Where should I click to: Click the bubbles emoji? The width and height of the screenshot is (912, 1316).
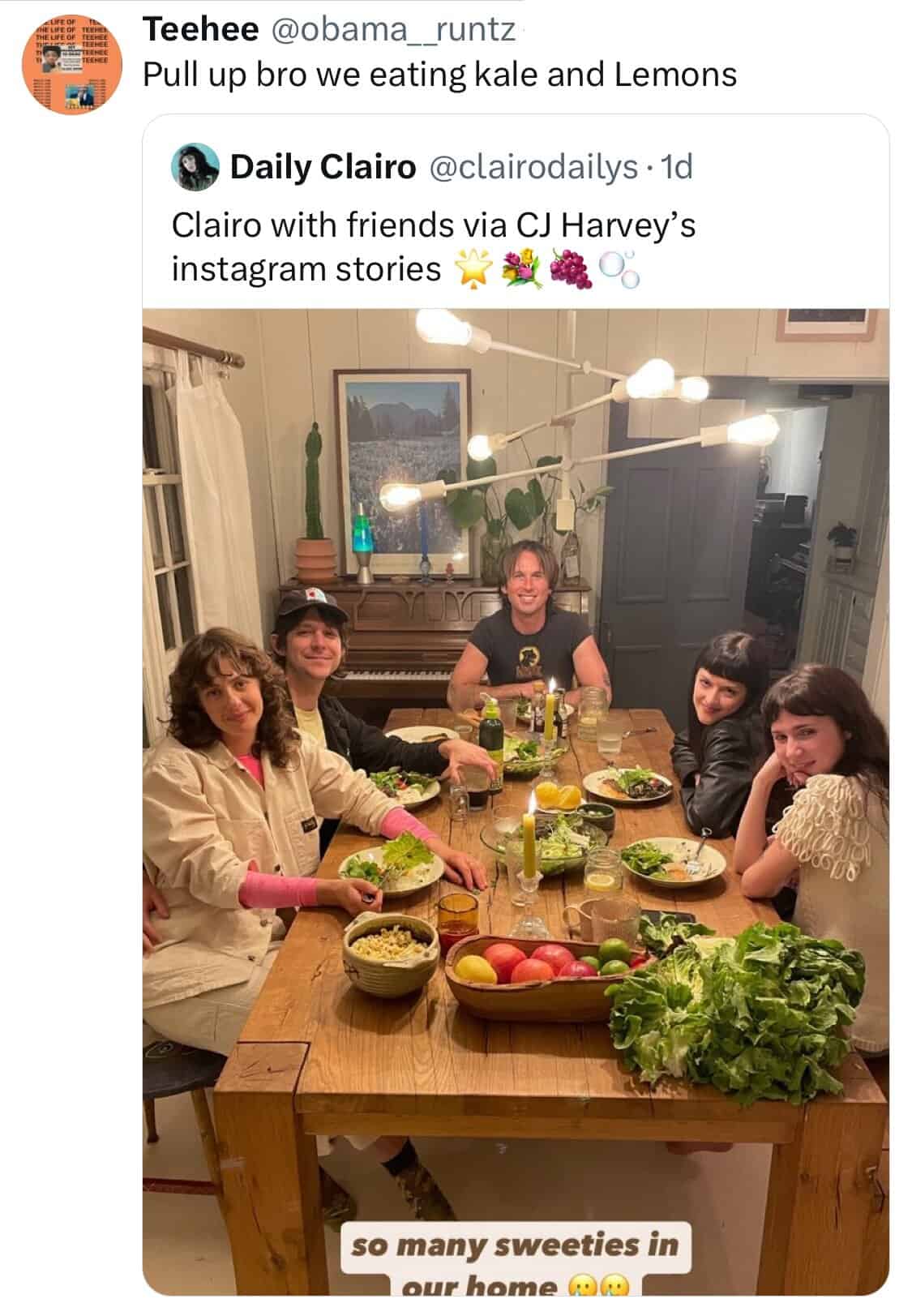coord(619,270)
